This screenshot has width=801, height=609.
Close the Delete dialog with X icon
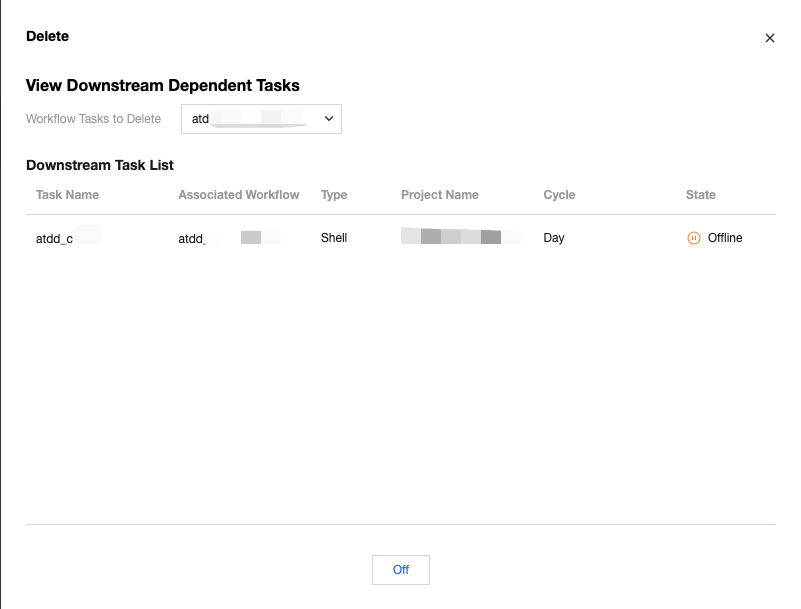pos(770,38)
